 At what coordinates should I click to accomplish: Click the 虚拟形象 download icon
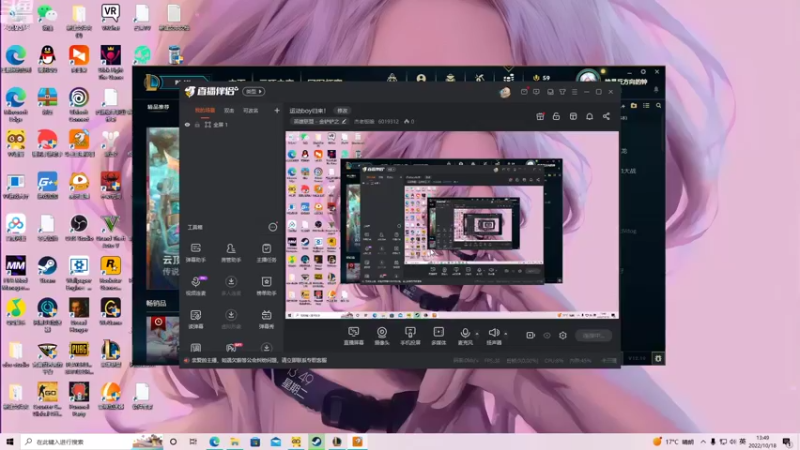coord(231,315)
